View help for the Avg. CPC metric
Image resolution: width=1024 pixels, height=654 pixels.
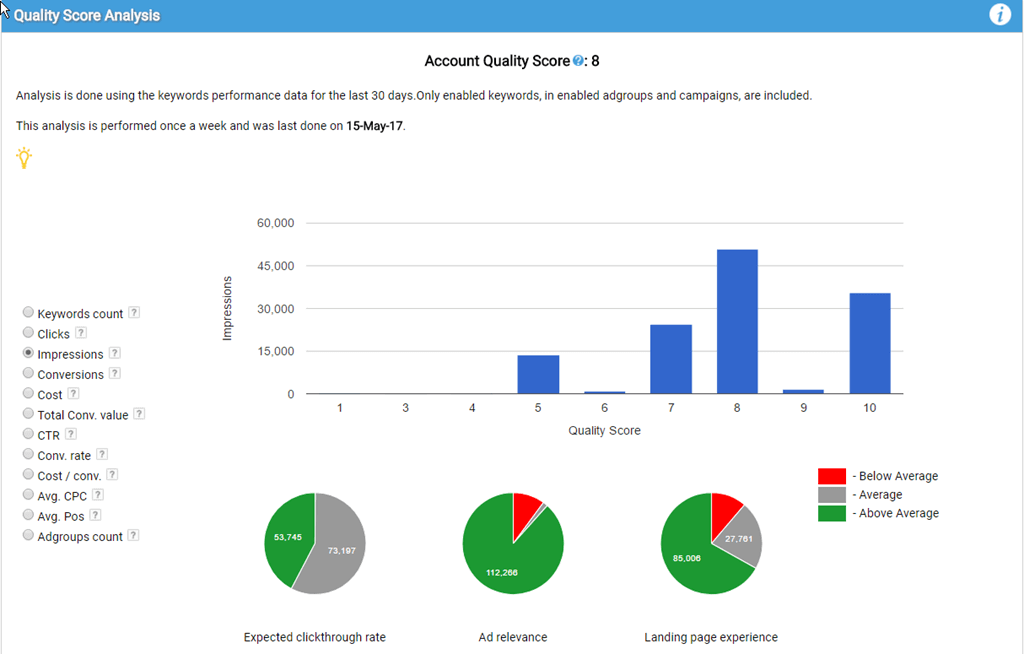pos(97,495)
